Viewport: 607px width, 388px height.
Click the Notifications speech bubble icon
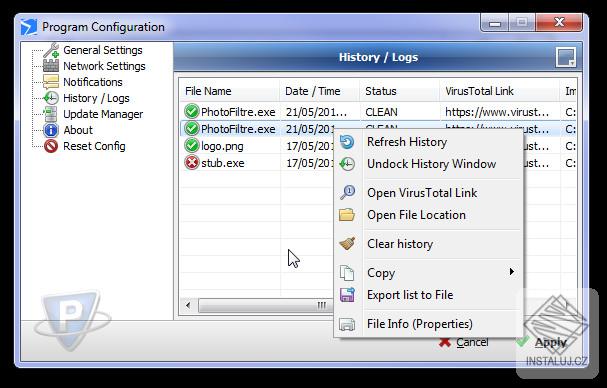coord(51,82)
